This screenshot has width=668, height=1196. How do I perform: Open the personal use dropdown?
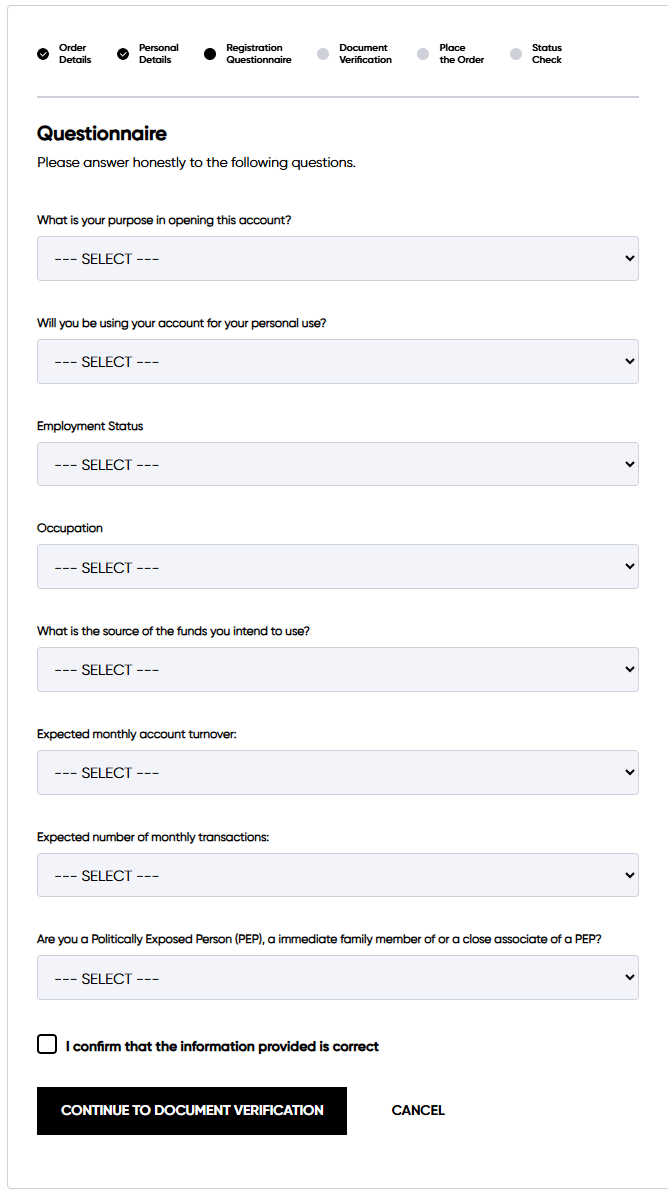[337, 361]
